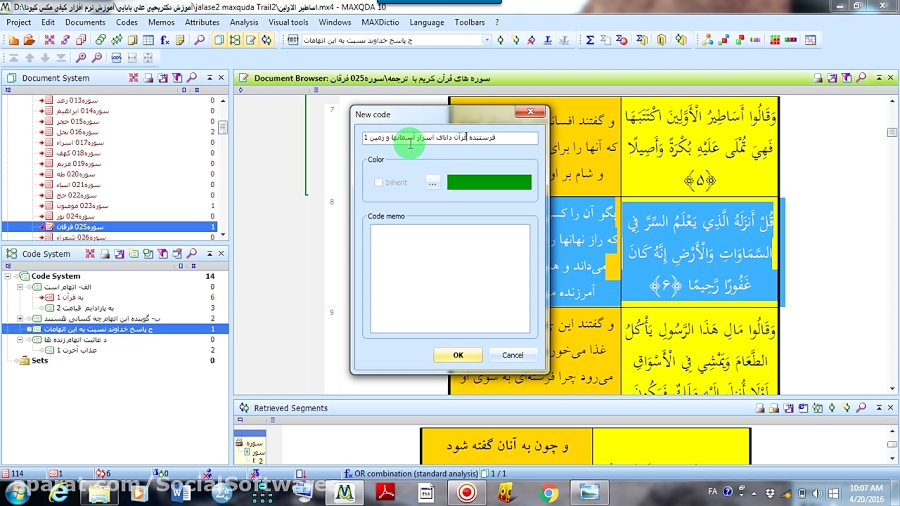Click the fx Logical activation toolbar icon
This screenshot has height=506, width=900.
coord(165,40)
